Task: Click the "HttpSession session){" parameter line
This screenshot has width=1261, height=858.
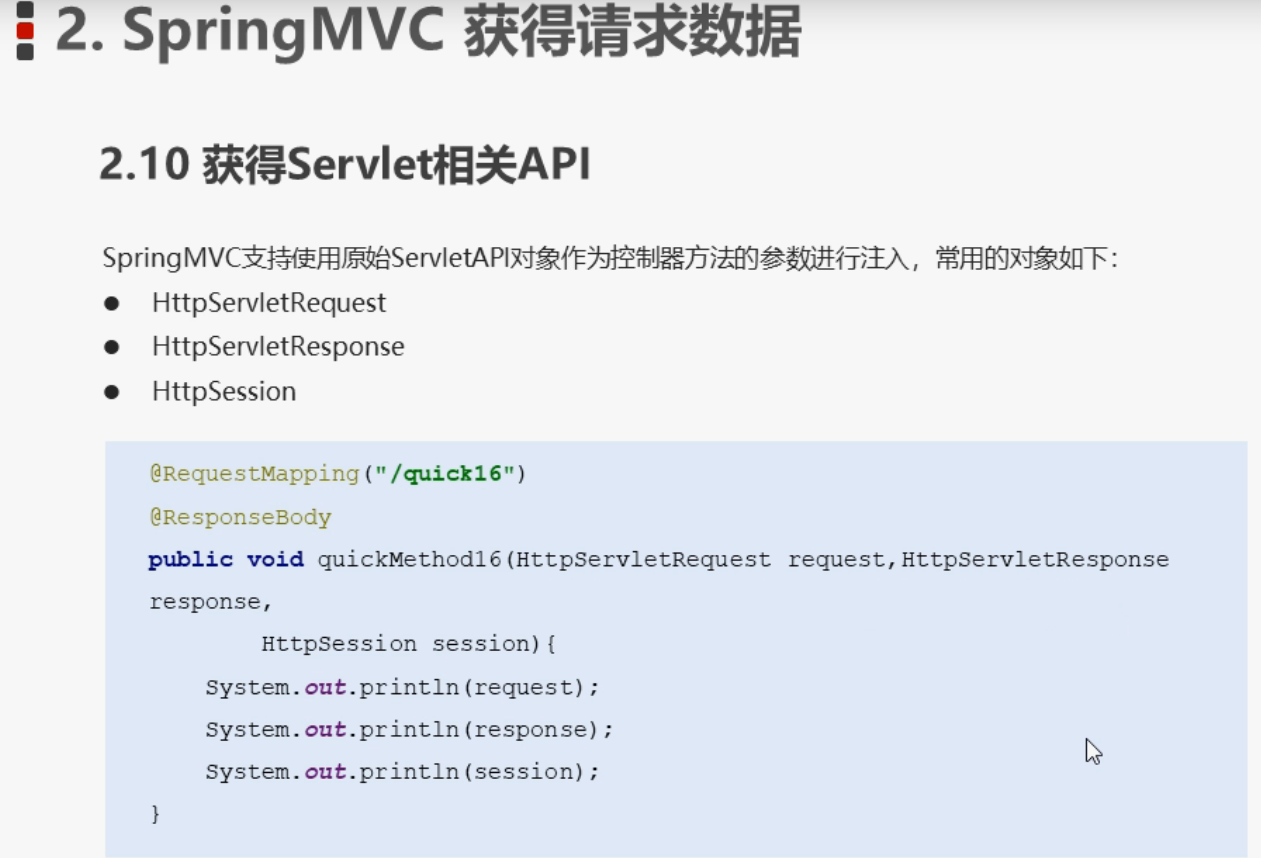Action: pos(408,644)
